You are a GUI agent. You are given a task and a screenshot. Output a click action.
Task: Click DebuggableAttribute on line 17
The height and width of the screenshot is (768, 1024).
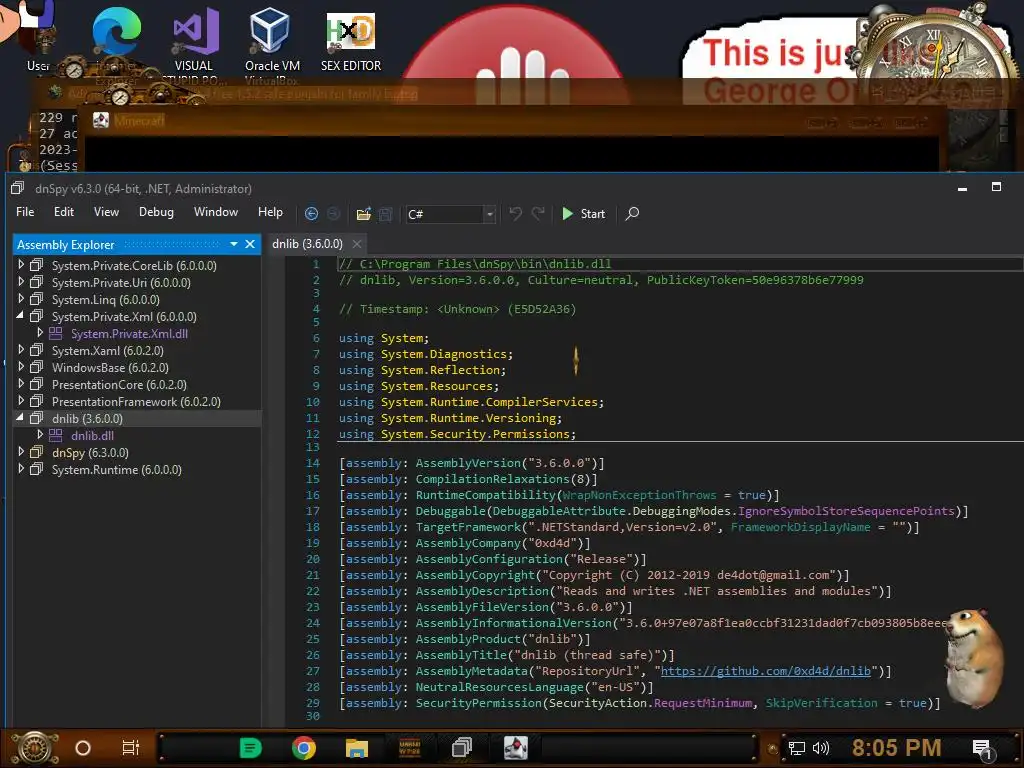tap(558, 511)
